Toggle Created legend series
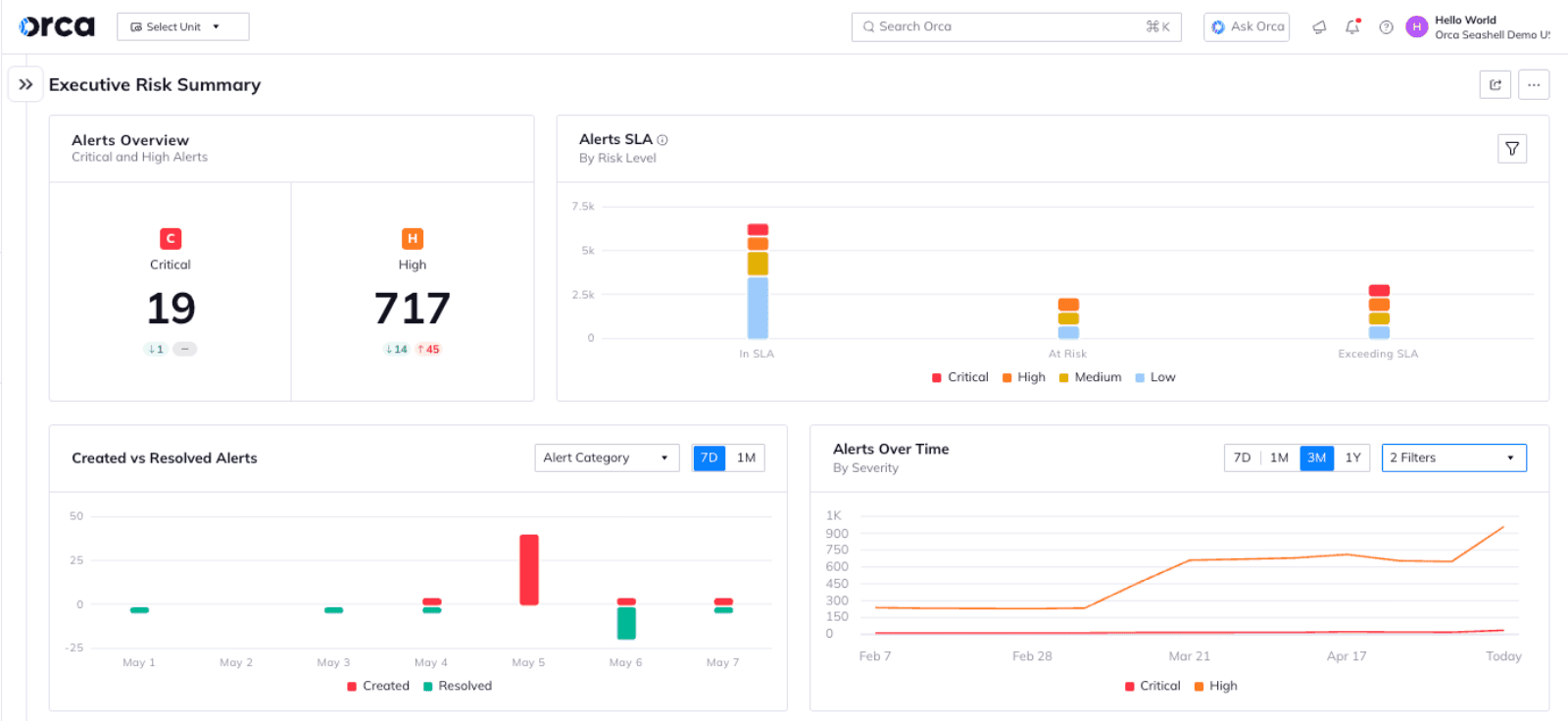 point(378,686)
